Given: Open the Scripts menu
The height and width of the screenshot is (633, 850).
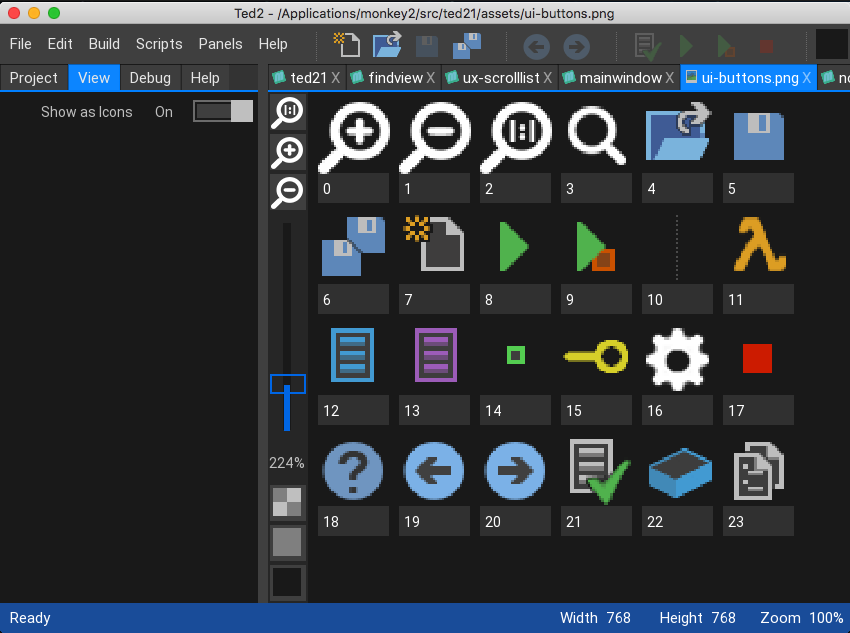Looking at the screenshot, I should [x=159, y=44].
